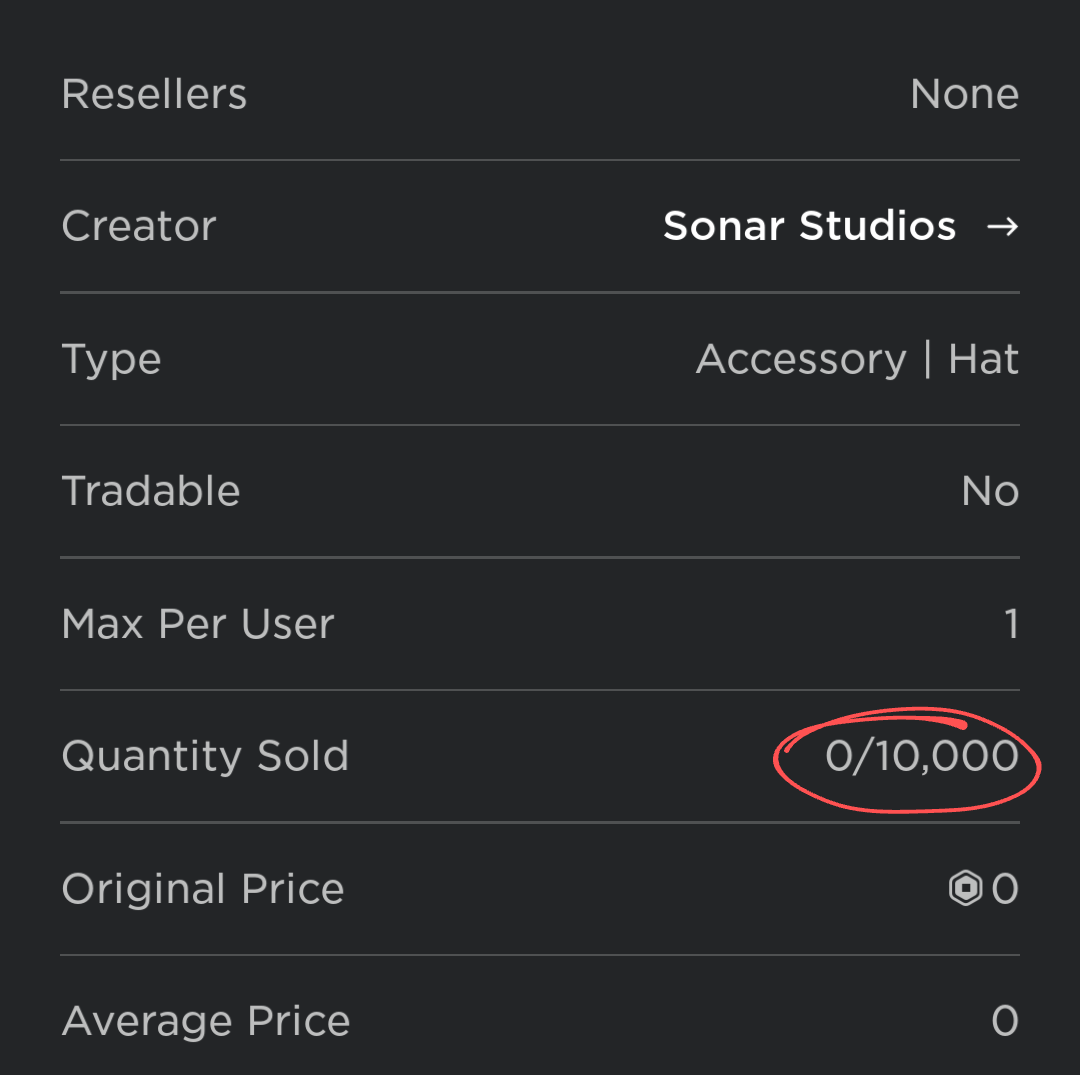Click the Max Per User label
The image size is (1080, 1075).
tap(198, 624)
